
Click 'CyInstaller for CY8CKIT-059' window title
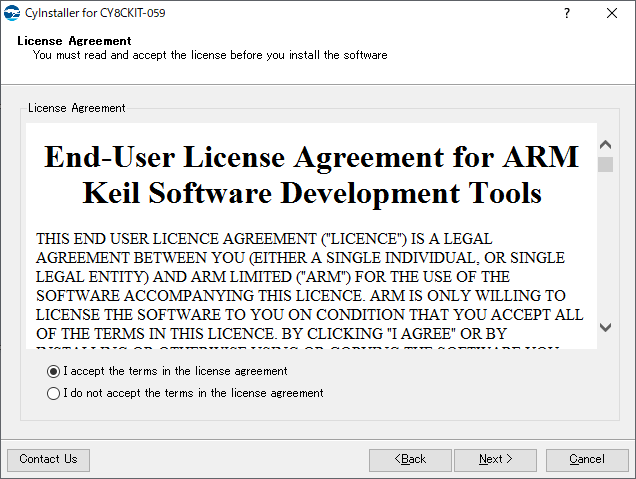point(95,13)
